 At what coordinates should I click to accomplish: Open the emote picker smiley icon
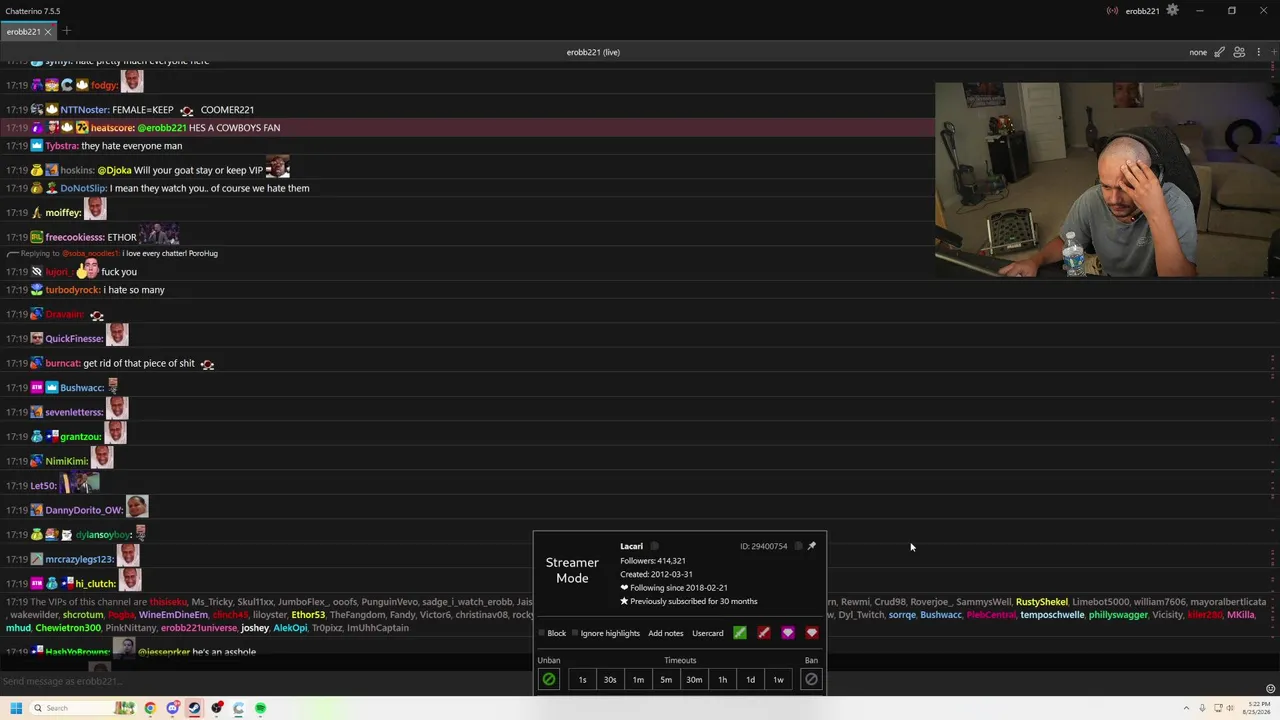click(1271, 689)
